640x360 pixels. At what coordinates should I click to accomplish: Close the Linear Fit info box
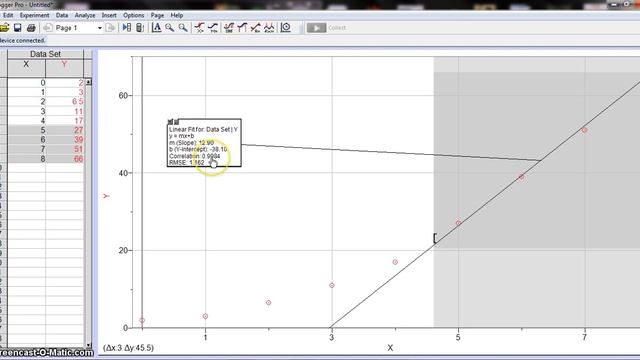tap(171, 122)
